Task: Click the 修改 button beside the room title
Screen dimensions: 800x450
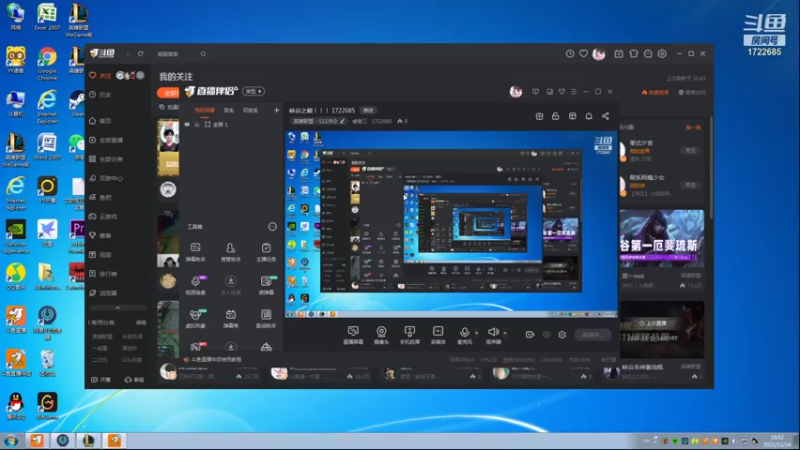Action: 368,110
